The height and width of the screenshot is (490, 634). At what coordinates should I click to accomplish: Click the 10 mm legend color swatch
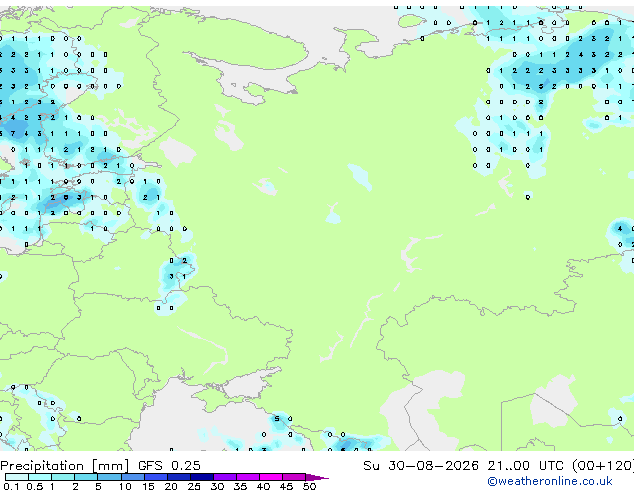132,477
